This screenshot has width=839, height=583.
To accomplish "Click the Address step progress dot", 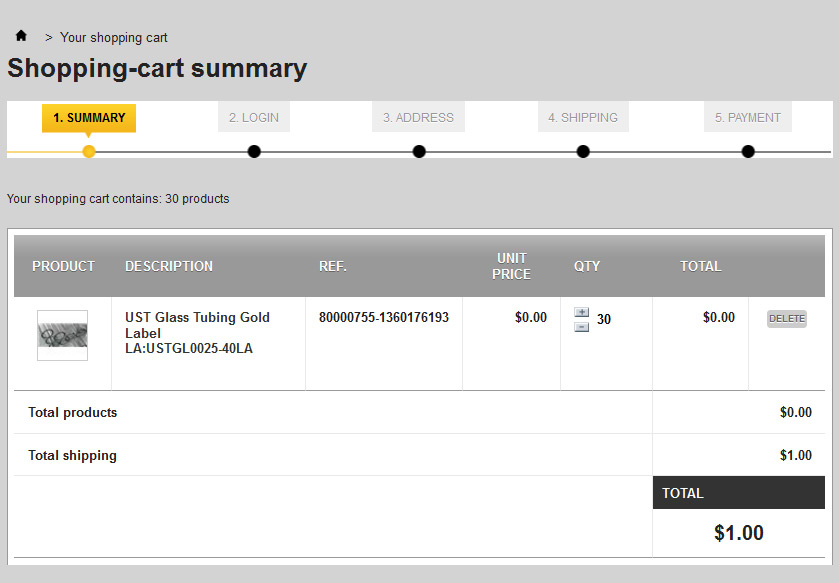I will point(419,152).
